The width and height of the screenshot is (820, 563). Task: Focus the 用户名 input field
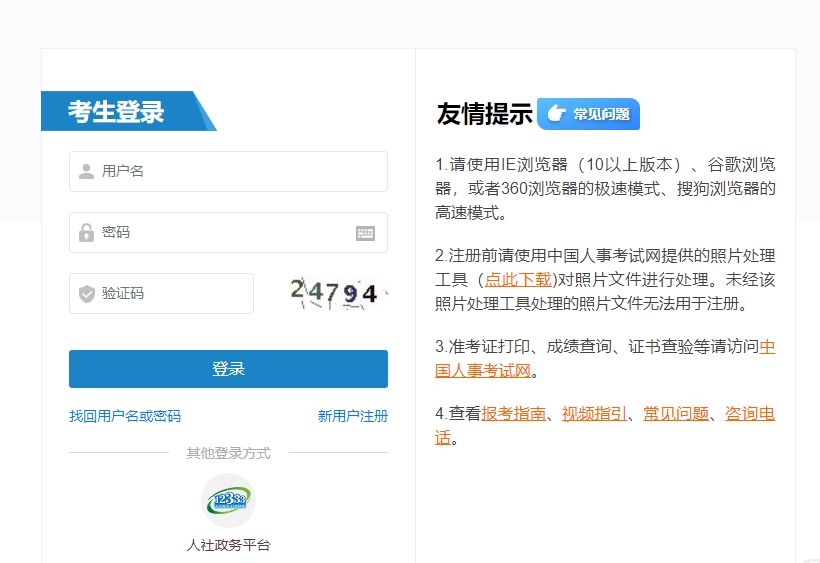[240, 171]
